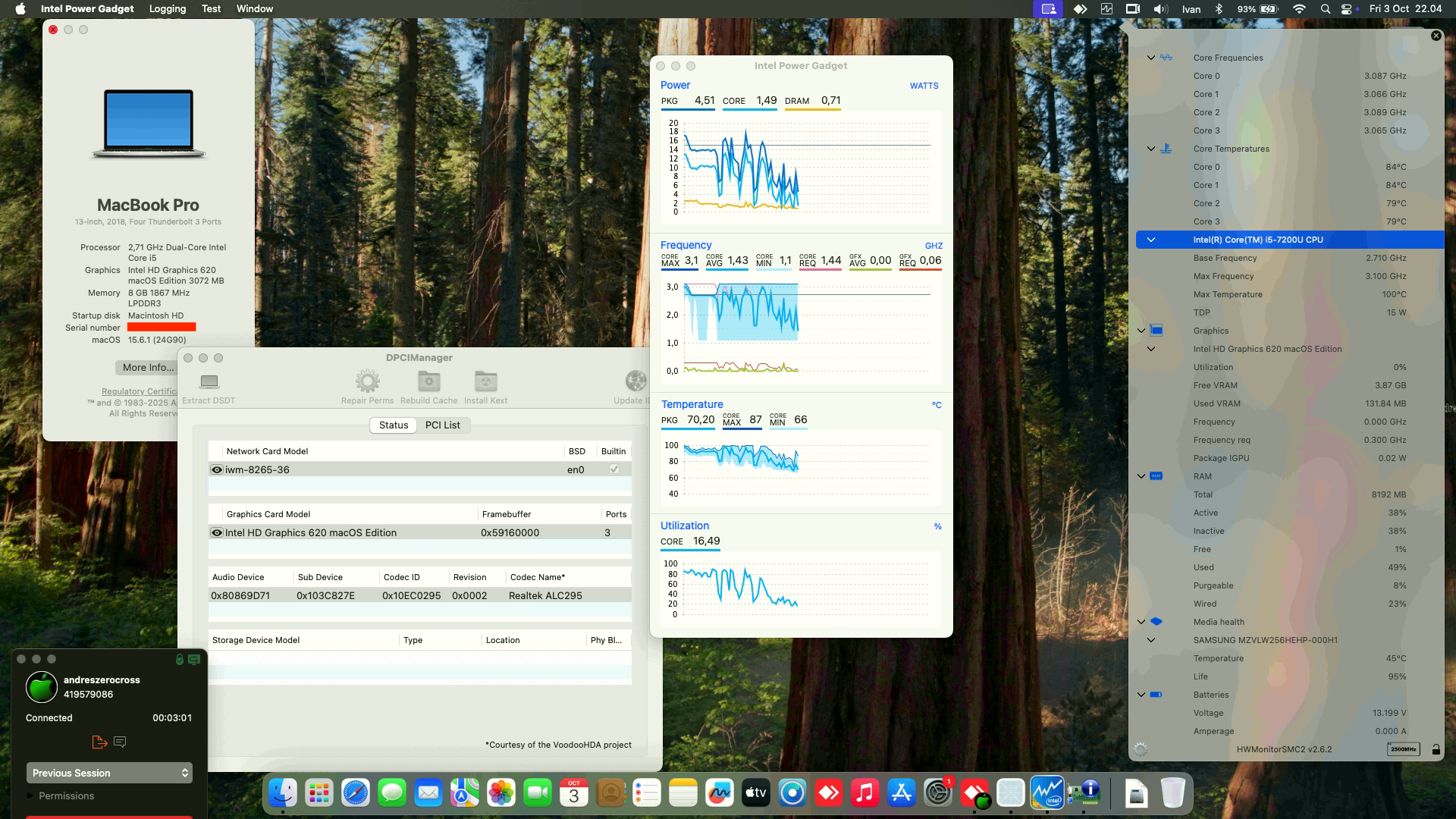Open the Trash in Dock
The width and height of the screenshot is (1456, 819).
tap(1172, 793)
